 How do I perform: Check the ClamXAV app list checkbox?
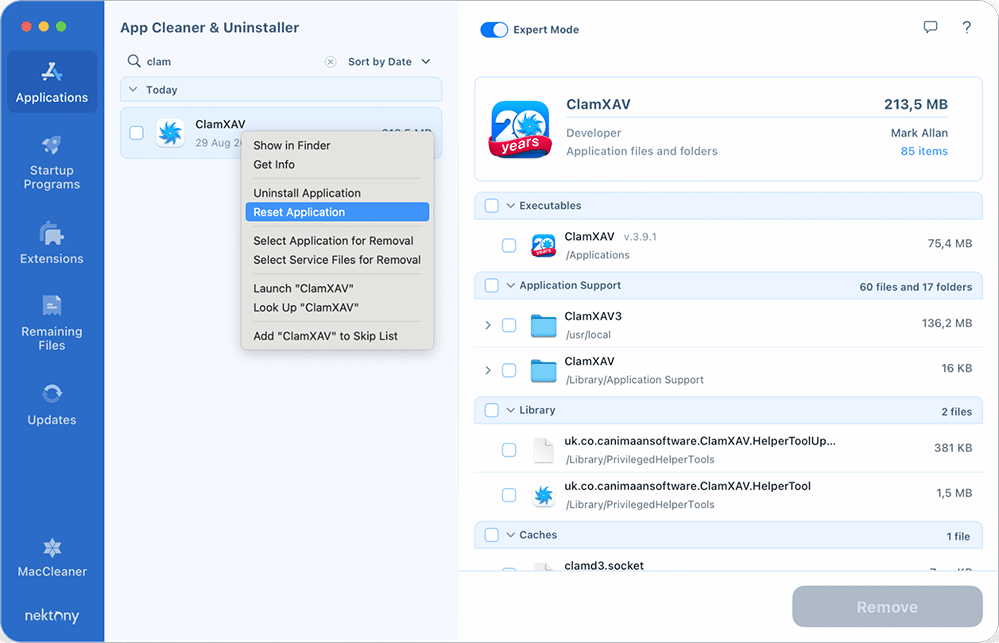pyautogui.click(x=136, y=133)
